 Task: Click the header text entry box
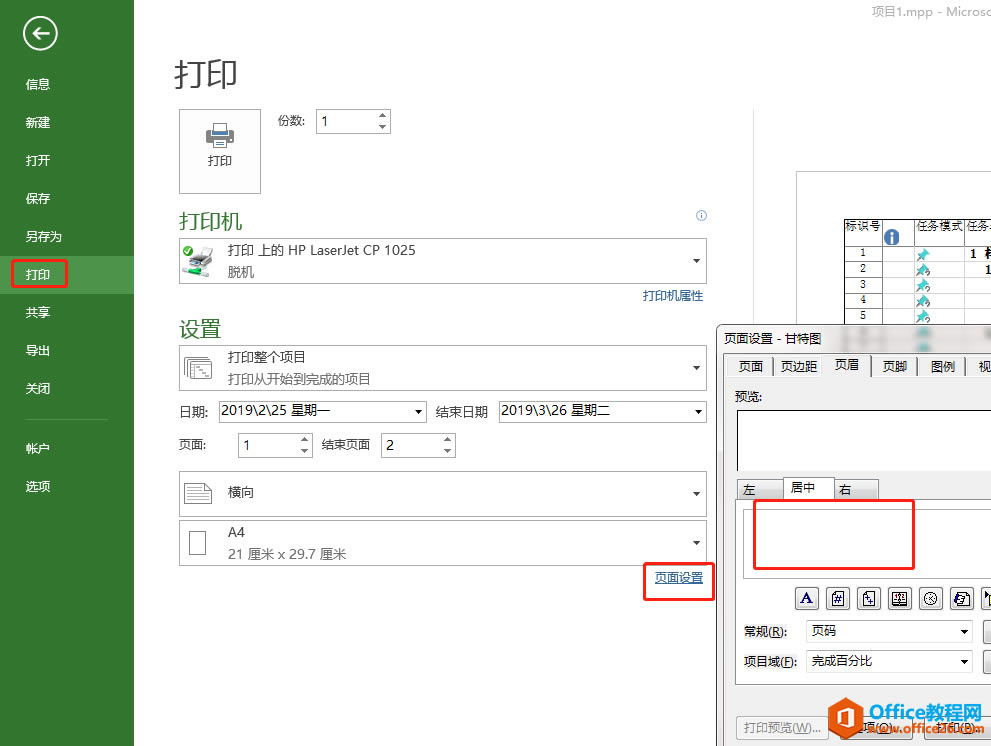point(866,543)
